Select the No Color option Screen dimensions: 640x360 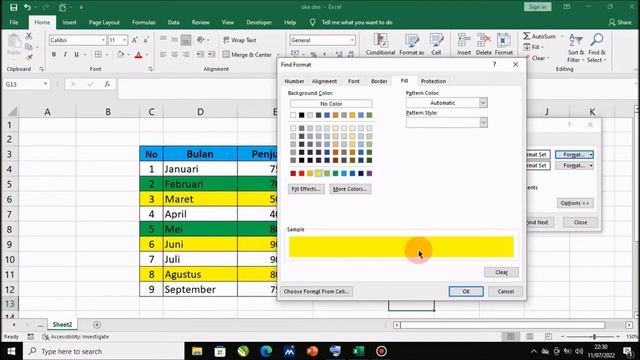tap(331, 104)
